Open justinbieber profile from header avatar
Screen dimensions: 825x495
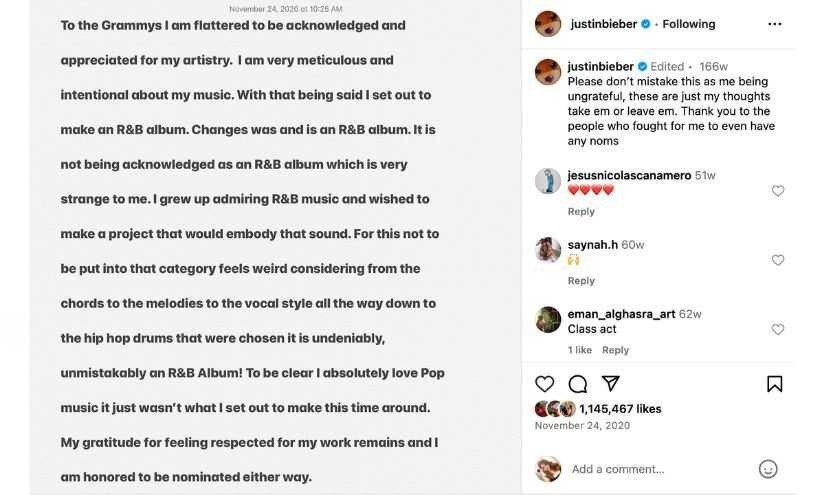548,24
